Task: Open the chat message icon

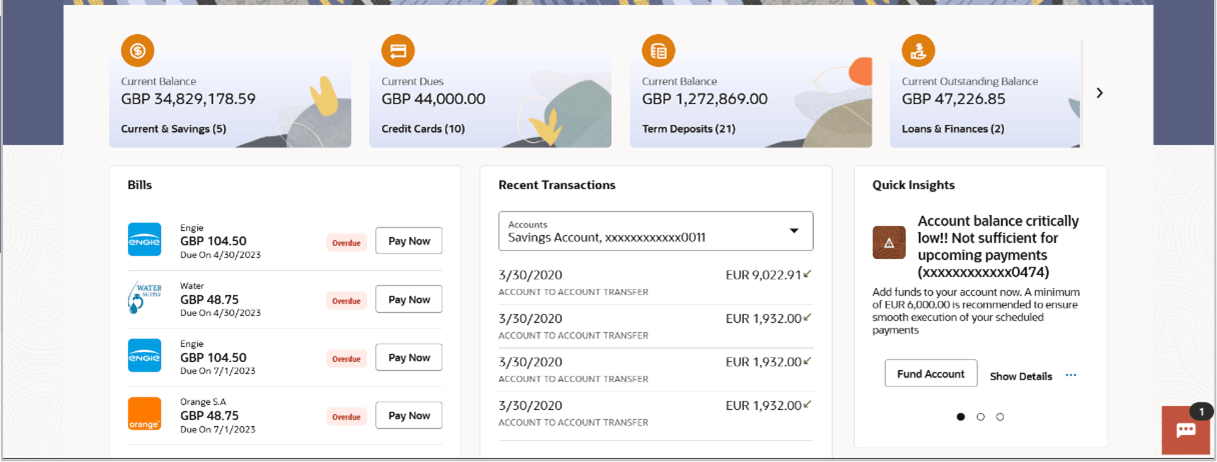Action: click(1186, 430)
